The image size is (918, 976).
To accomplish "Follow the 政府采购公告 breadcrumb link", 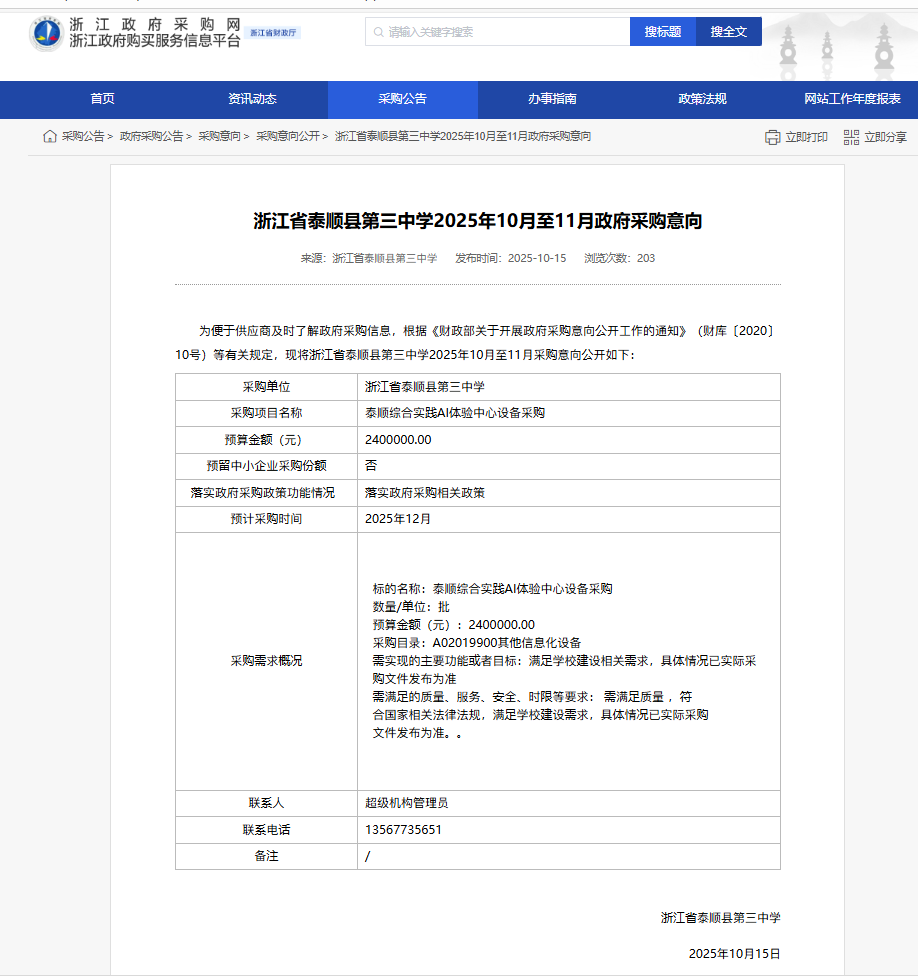I will click(x=151, y=137).
